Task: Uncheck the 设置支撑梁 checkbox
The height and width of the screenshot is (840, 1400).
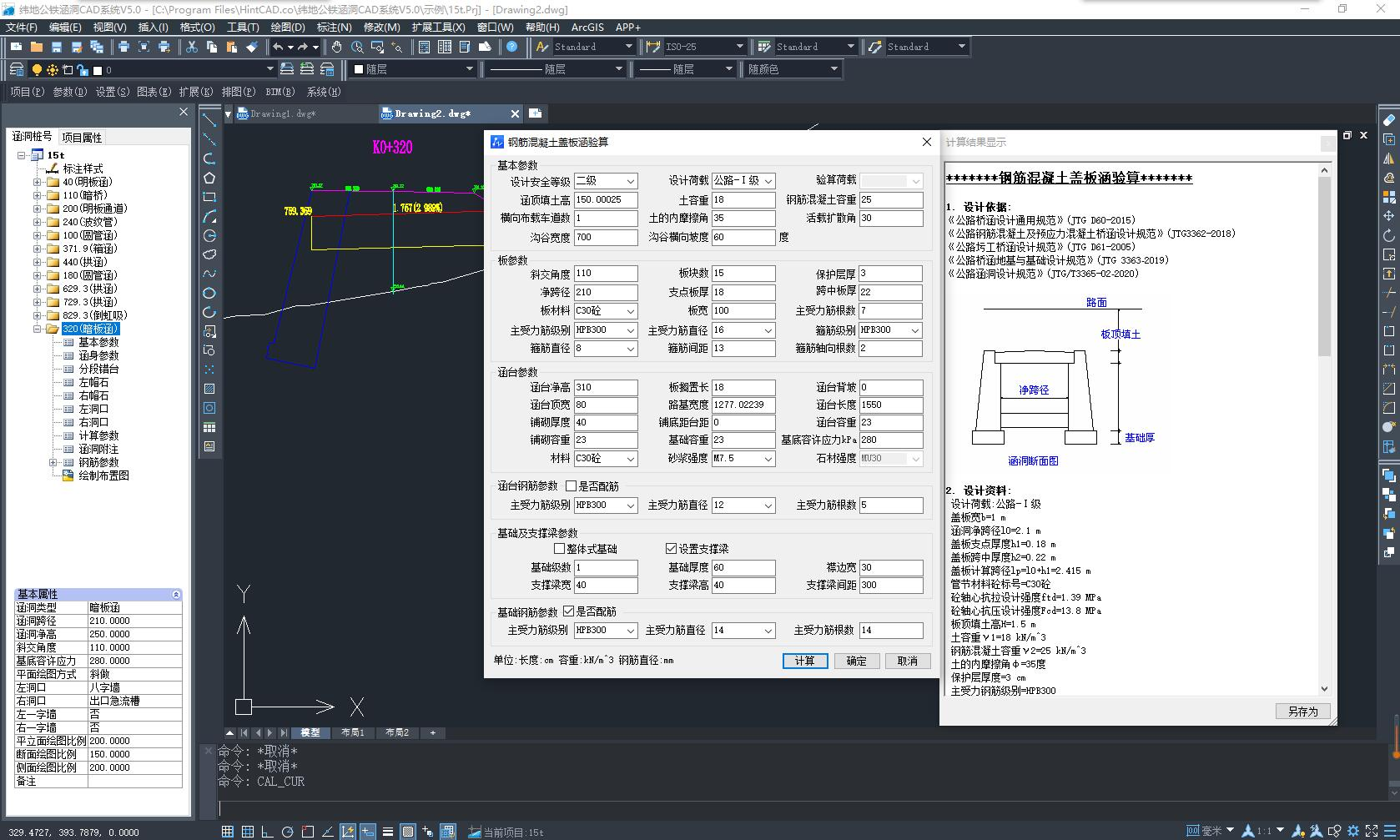Action: pyautogui.click(x=671, y=549)
